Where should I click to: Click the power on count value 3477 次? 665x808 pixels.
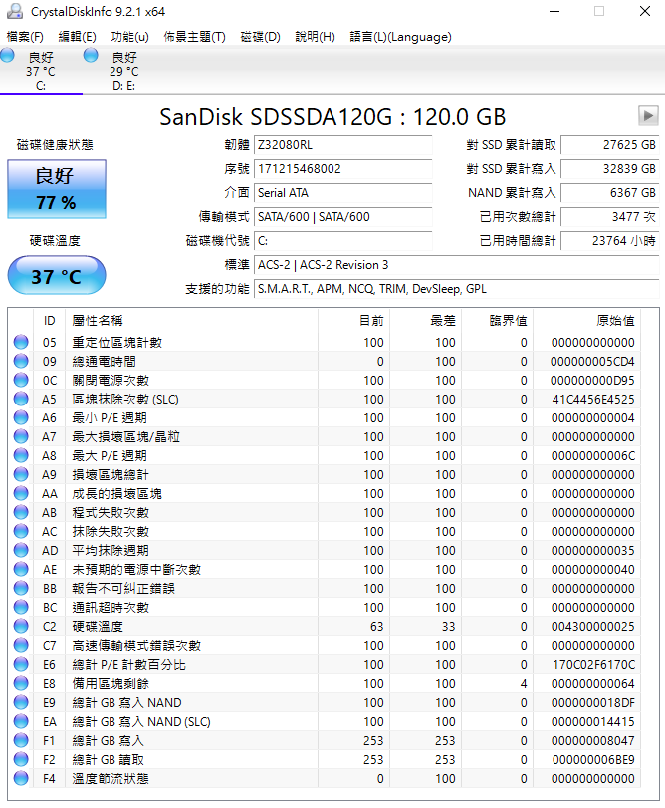(610, 216)
